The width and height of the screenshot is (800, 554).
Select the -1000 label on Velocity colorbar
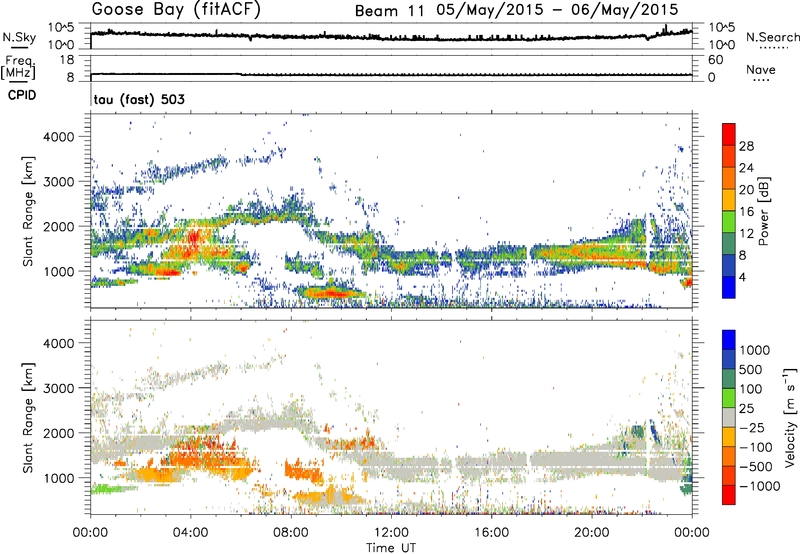click(x=761, y=486)
